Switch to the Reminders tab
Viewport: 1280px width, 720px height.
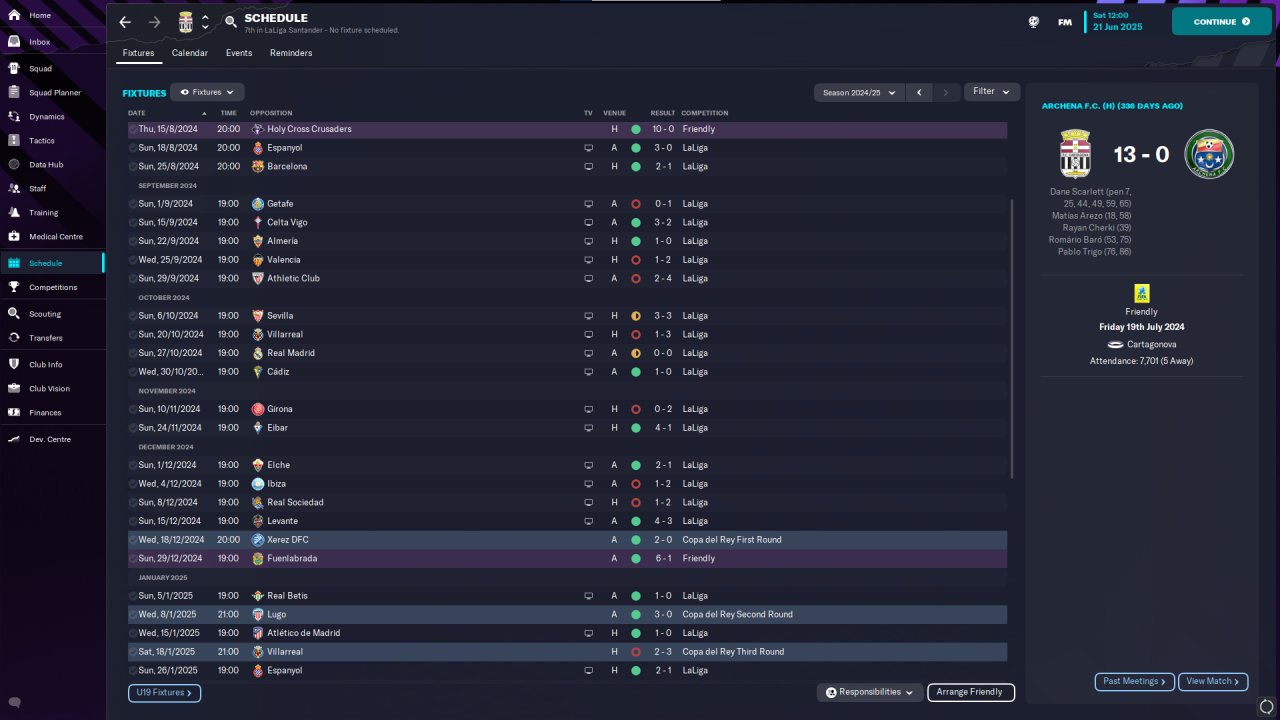click(x=291, y=53)
